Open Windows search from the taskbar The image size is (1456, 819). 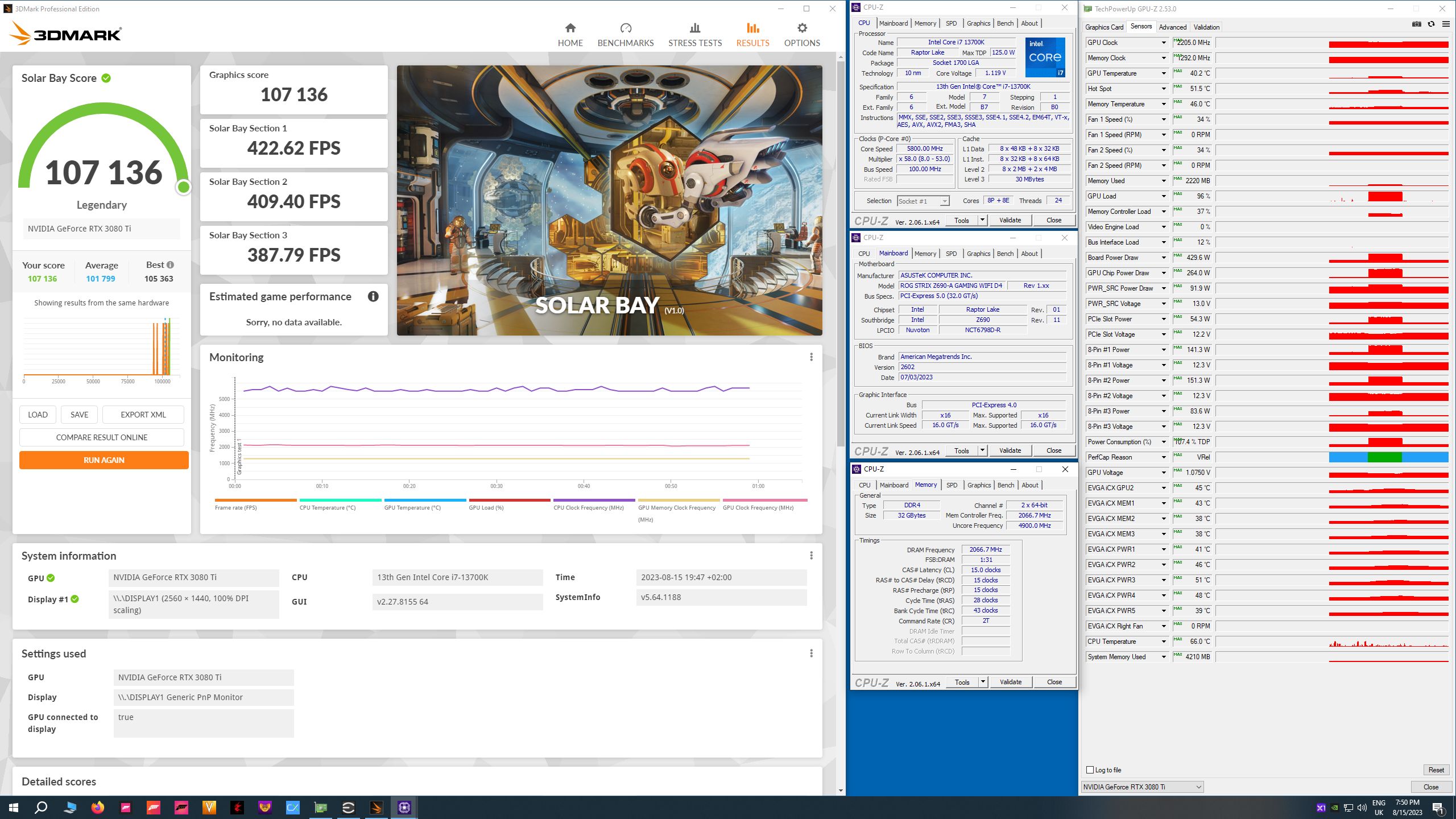tap(41, 807)
